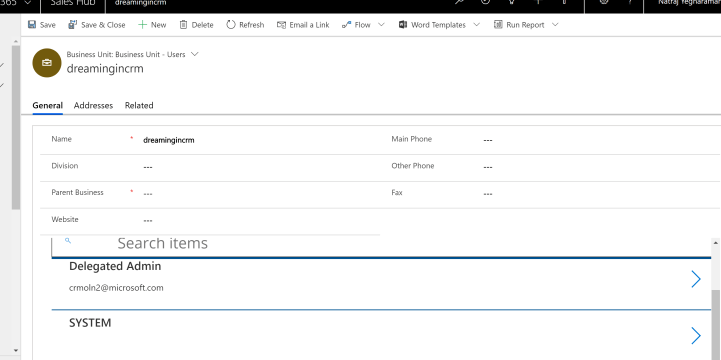Screen dimensions: 721x360
Task: Click the user list scrollbar thumb
Action: click(715, 324)
